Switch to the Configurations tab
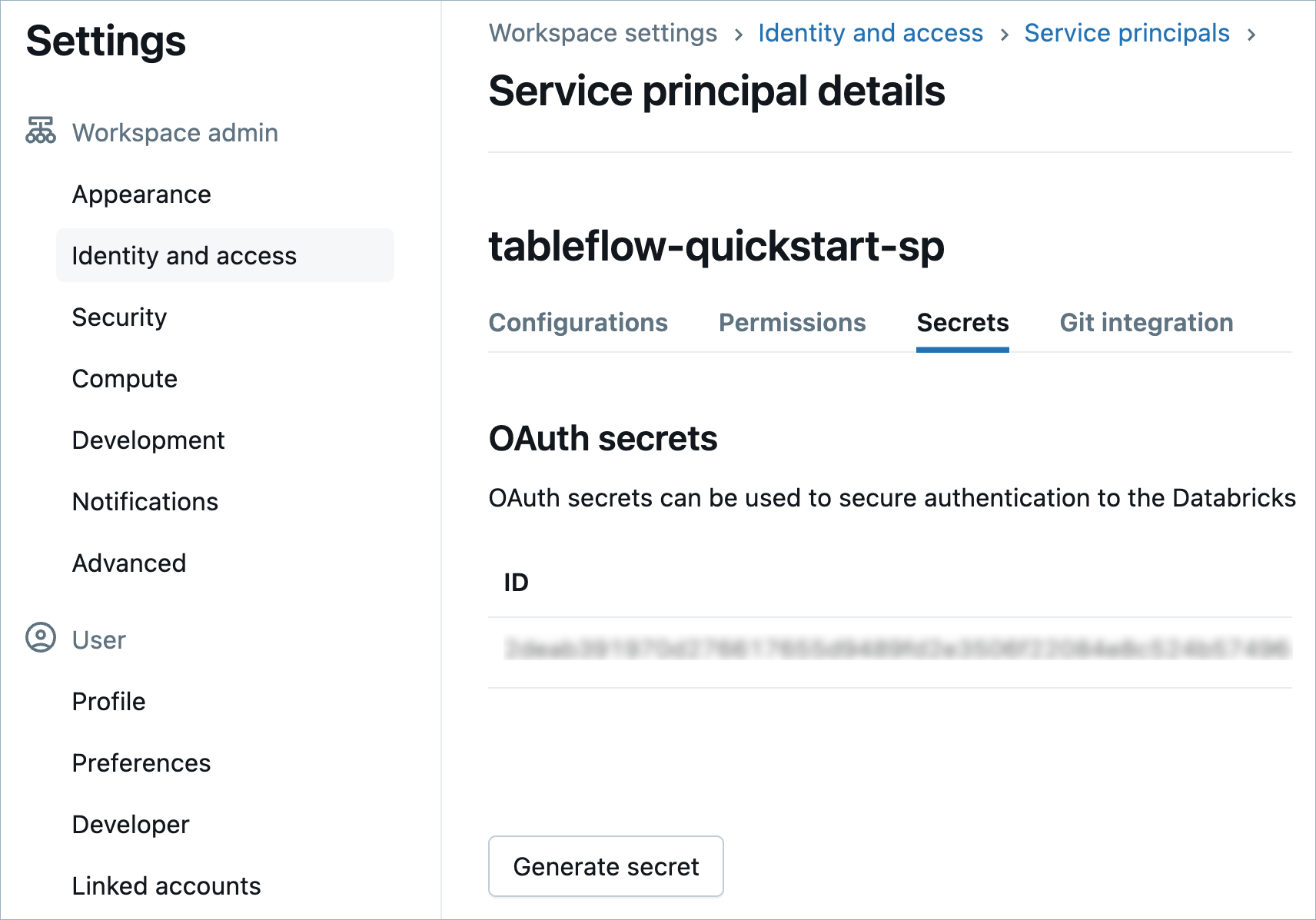The image size is (1316, 920). pos(578,323)
